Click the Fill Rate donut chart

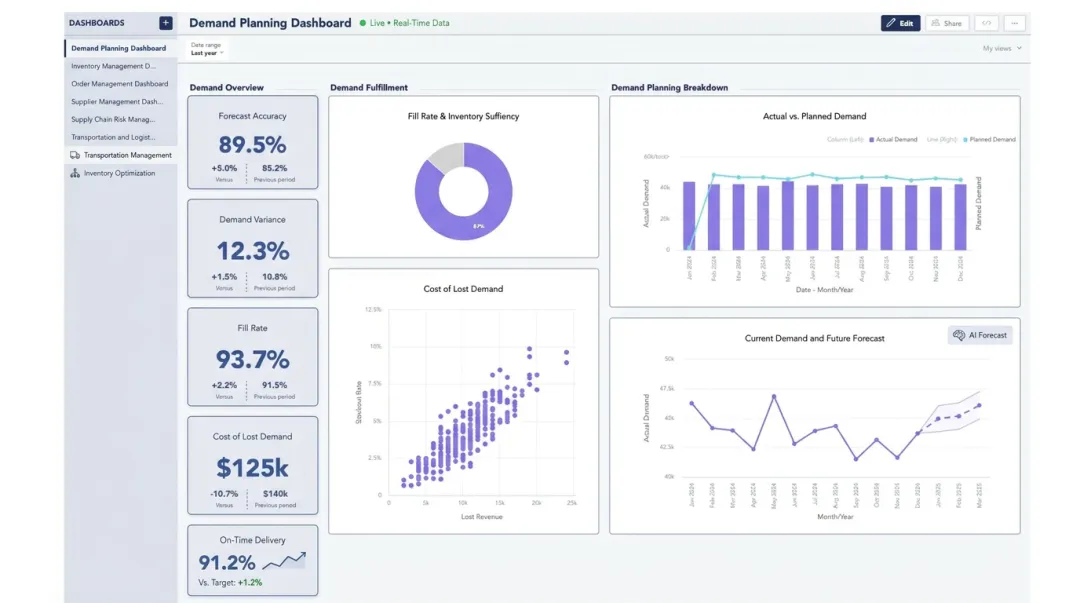point(464,192)
